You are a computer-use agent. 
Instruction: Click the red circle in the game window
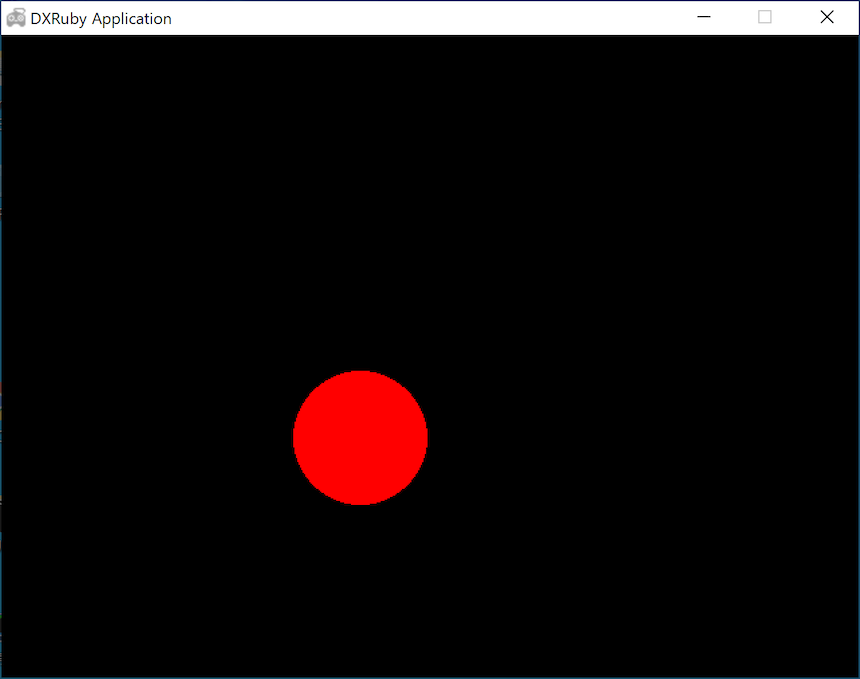point(360,438)
